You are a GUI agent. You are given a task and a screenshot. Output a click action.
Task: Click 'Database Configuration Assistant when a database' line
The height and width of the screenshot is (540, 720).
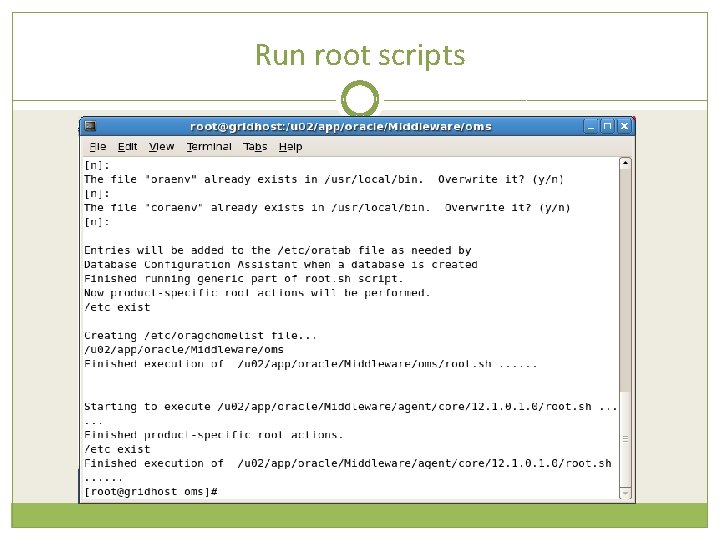281,265
